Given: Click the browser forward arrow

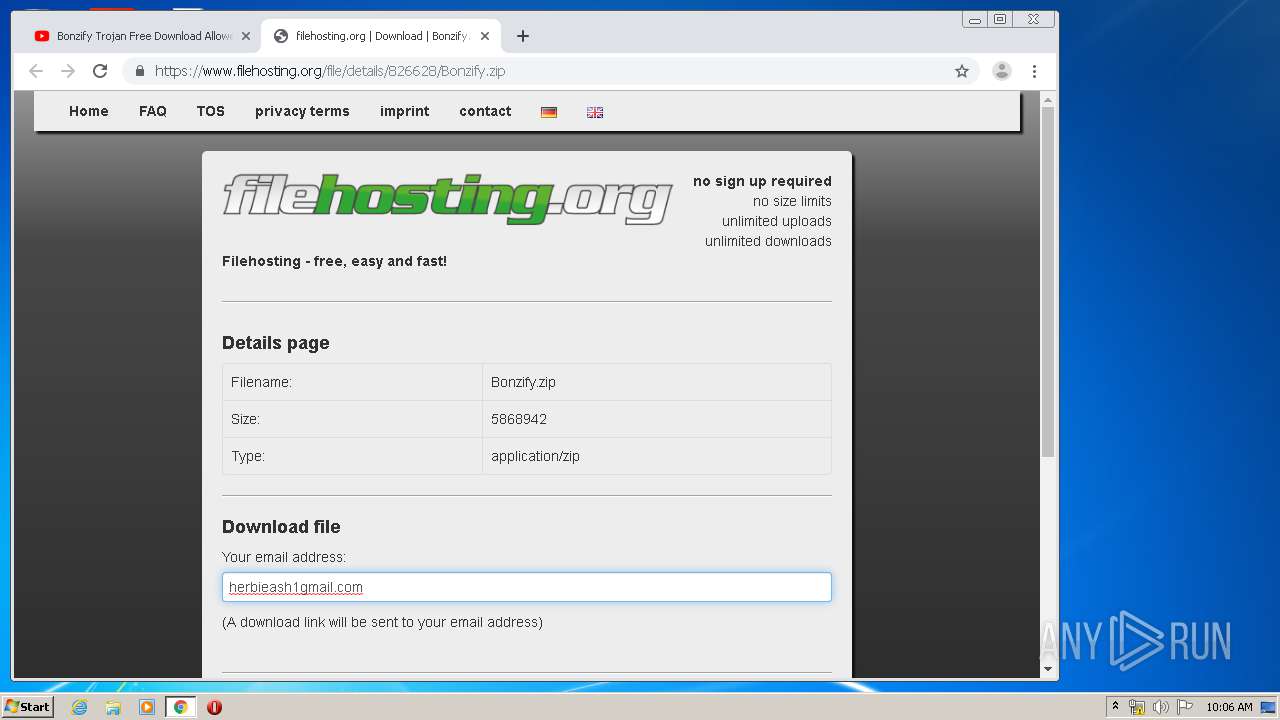Looking at the screenshot, I should pos(68,71).
